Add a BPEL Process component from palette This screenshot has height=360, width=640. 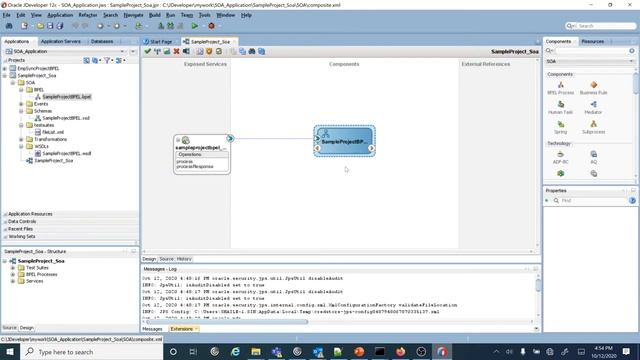[560, 88]
